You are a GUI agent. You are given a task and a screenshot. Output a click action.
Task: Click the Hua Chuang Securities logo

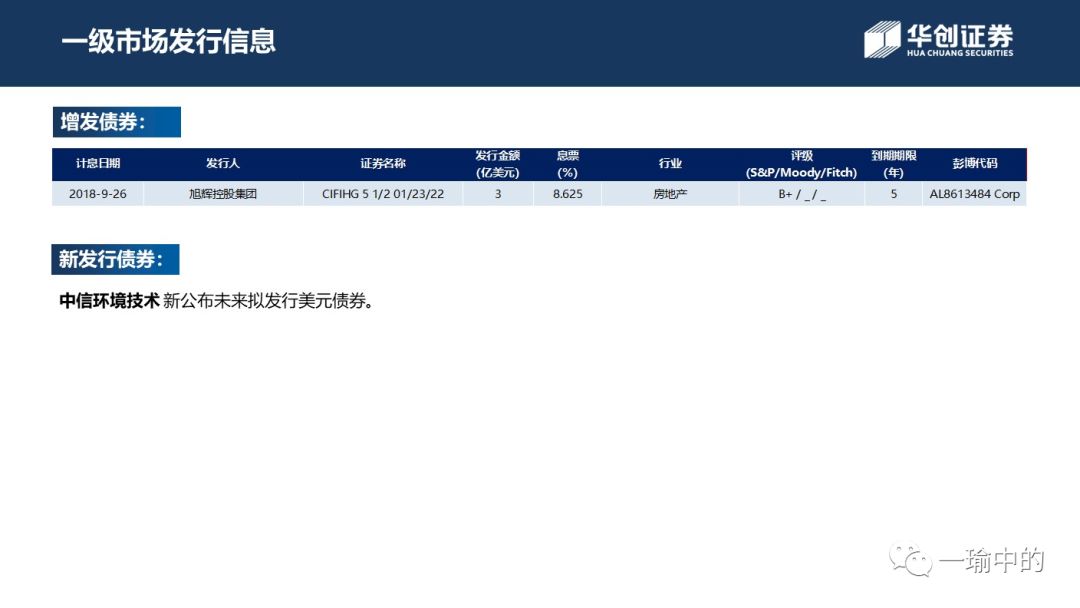tap(939, 39)
